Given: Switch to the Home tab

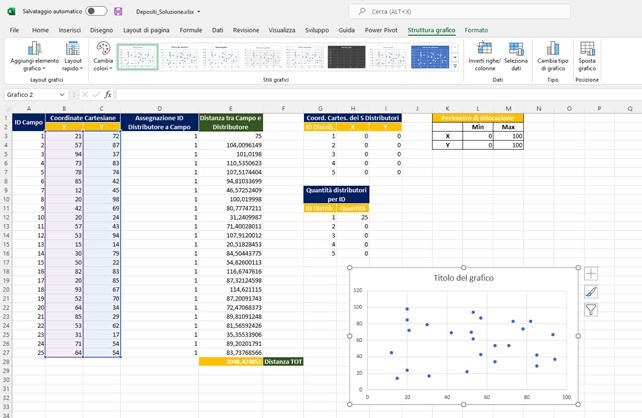Looking at the screenshot, I should coord(40,30).
